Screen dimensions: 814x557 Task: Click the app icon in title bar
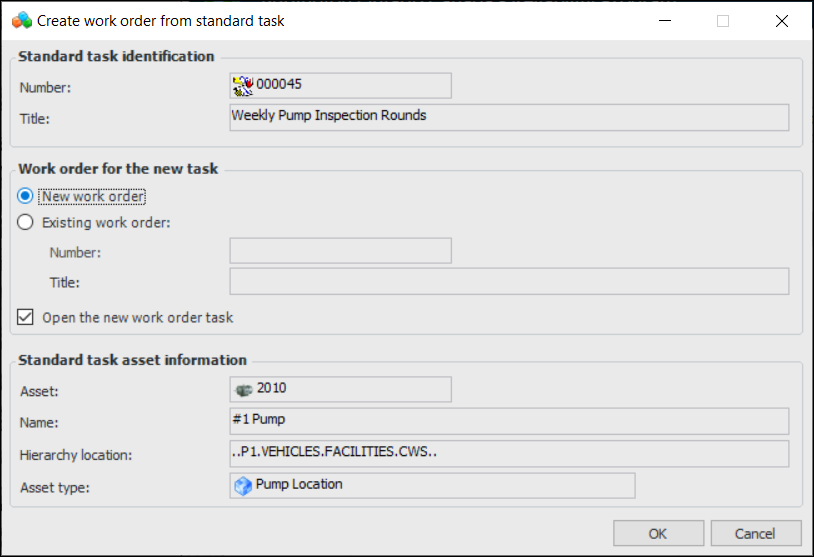coord(21,20)
